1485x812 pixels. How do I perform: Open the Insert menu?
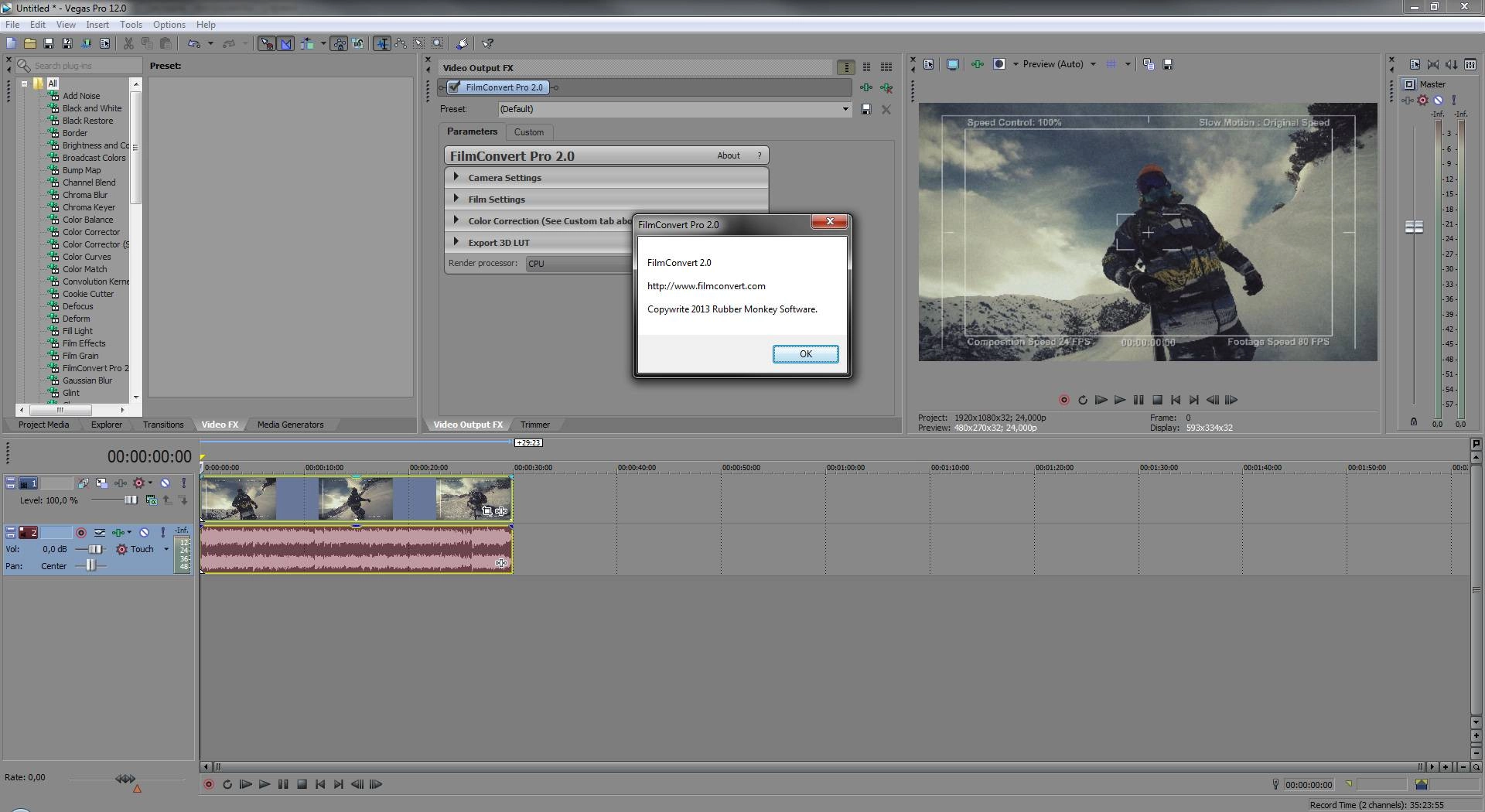[97, 25]
